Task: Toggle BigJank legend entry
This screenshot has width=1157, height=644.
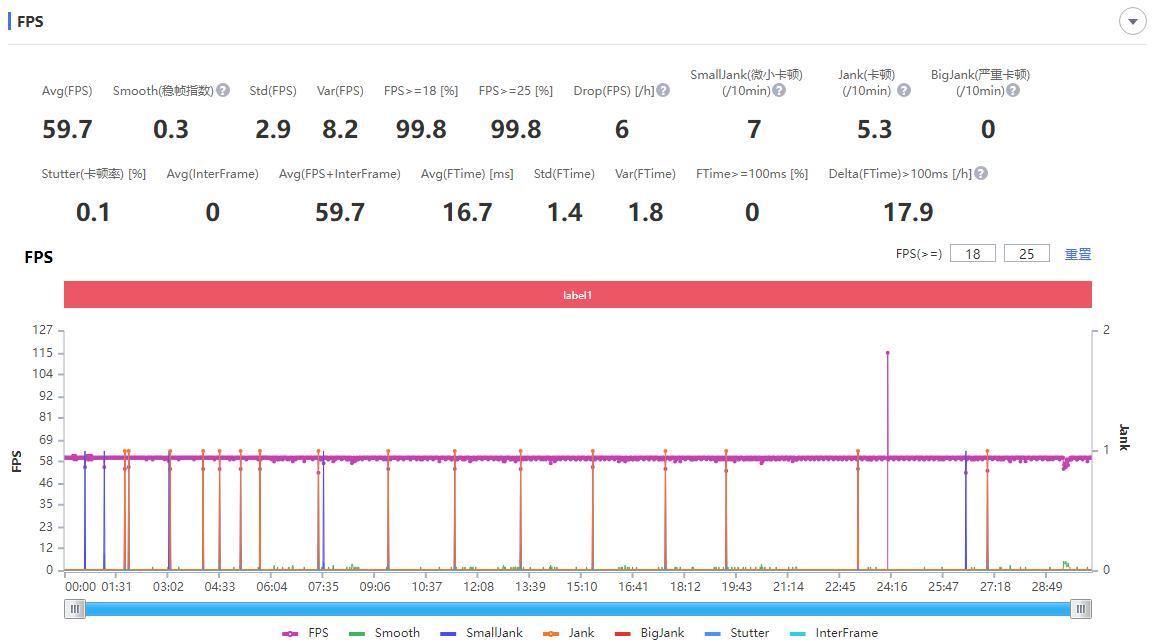Action: point(650,633)
